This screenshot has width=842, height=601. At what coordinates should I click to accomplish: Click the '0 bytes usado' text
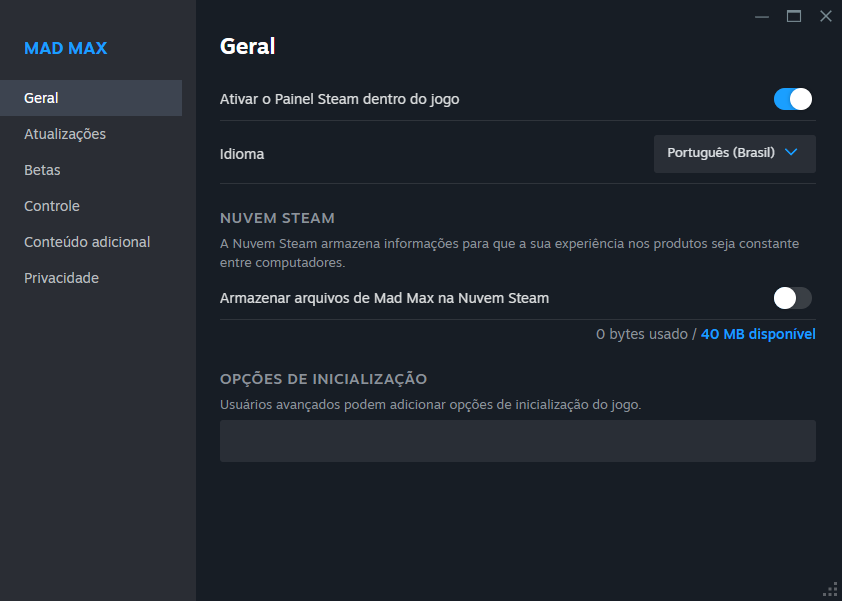(642, 334)
